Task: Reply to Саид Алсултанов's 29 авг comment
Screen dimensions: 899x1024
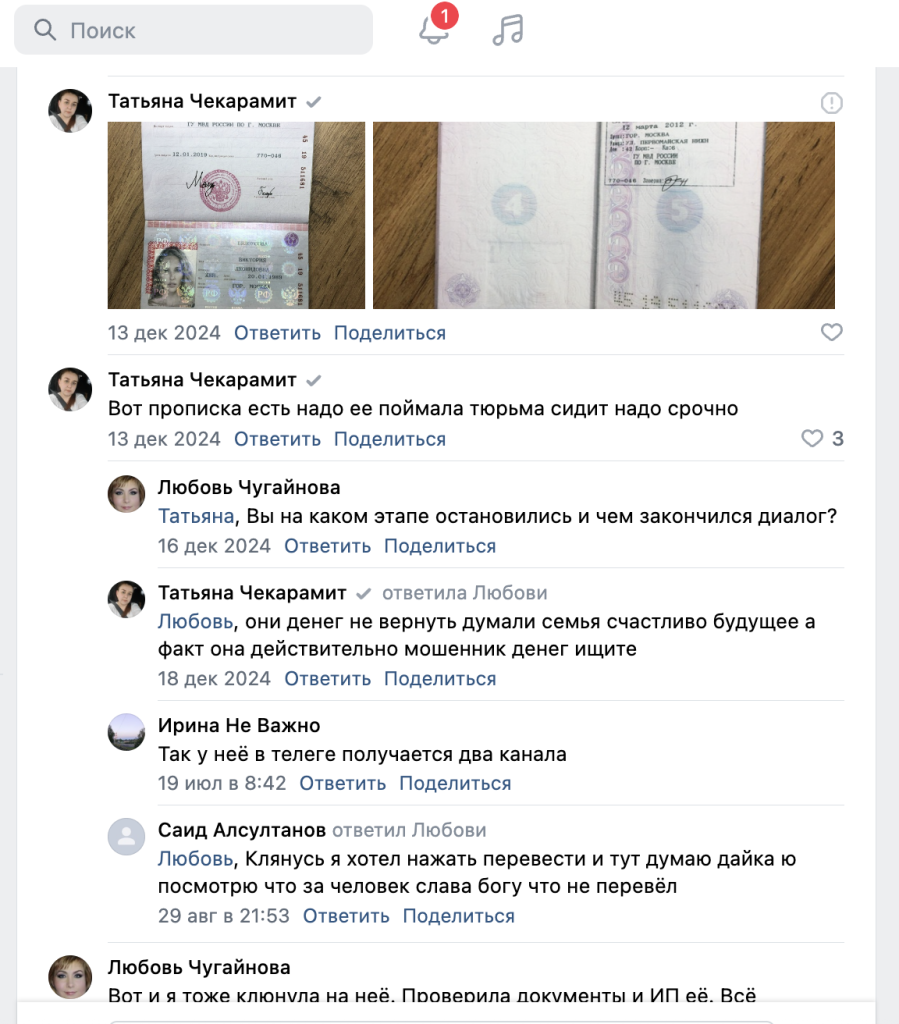Action: point(346,916)
